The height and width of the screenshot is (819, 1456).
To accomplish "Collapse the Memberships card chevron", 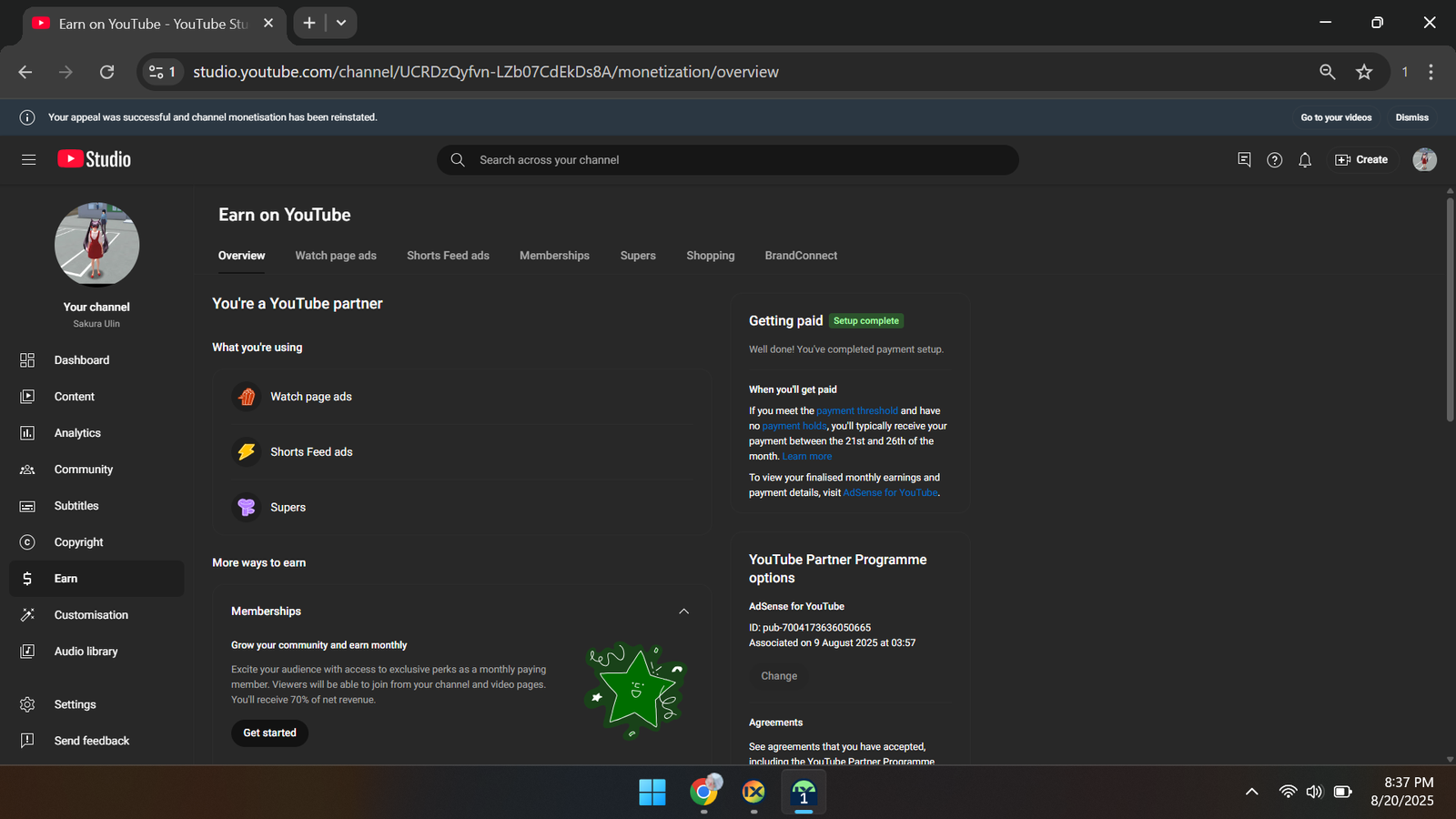I will click(x=684, y=612).
